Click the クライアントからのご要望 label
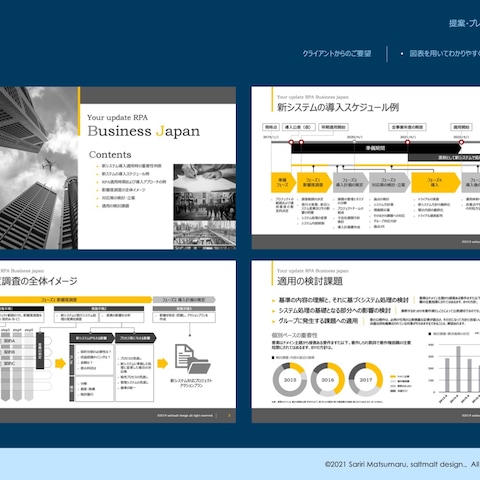Image resolution: width=480 pixels, height=480 pixels. pyautogui.click(x=337, y=54)
